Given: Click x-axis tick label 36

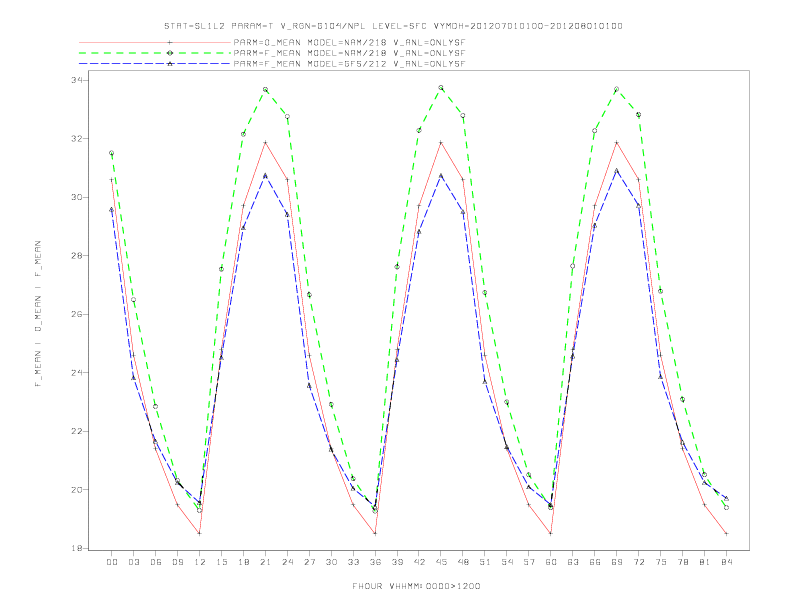Looking at the screenshot, I should click(x=375, y=562).
